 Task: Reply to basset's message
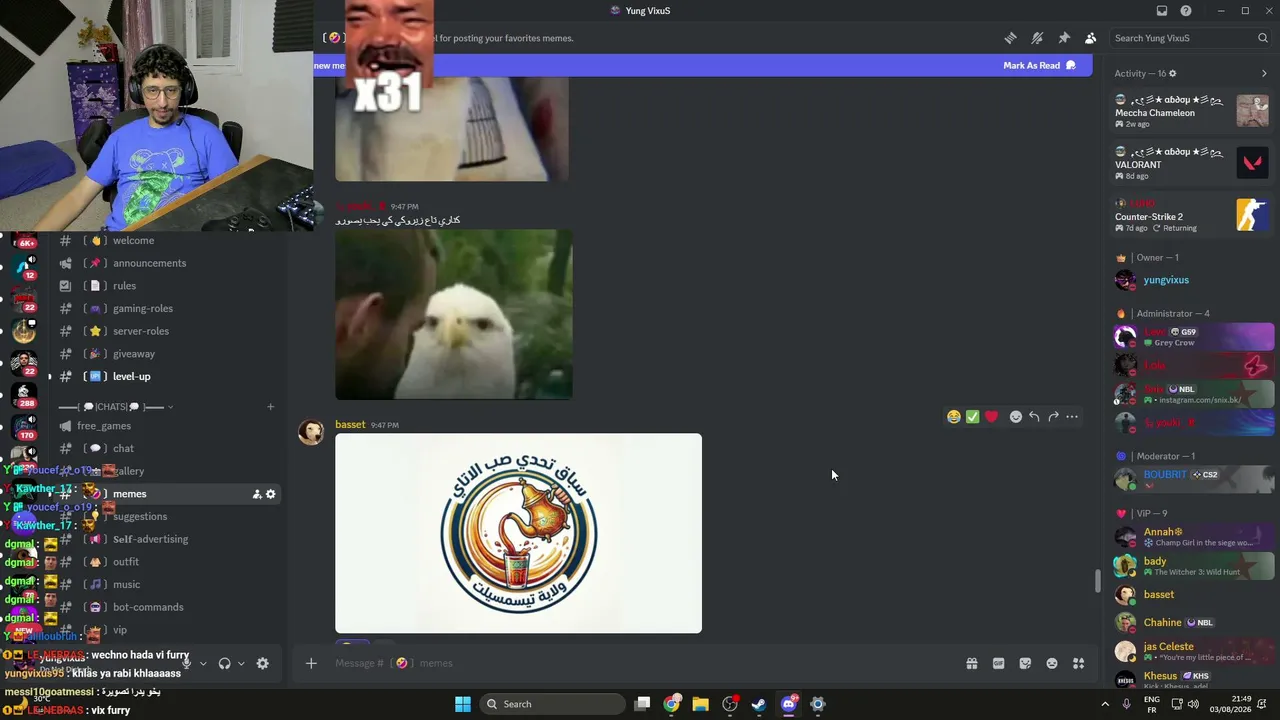[1034, 417]
